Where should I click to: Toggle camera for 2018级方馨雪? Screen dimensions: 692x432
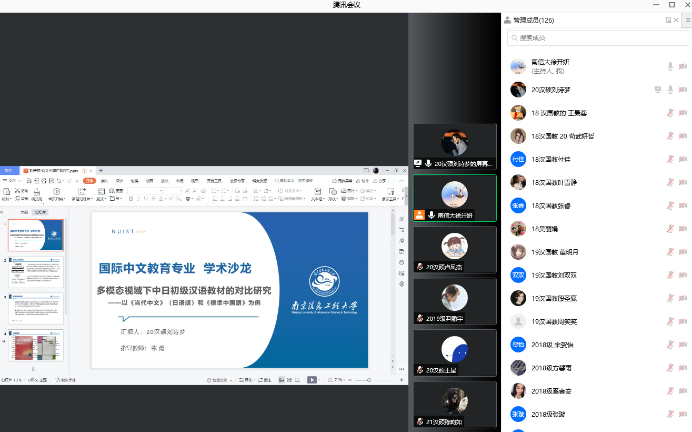[x=684, y=367]
